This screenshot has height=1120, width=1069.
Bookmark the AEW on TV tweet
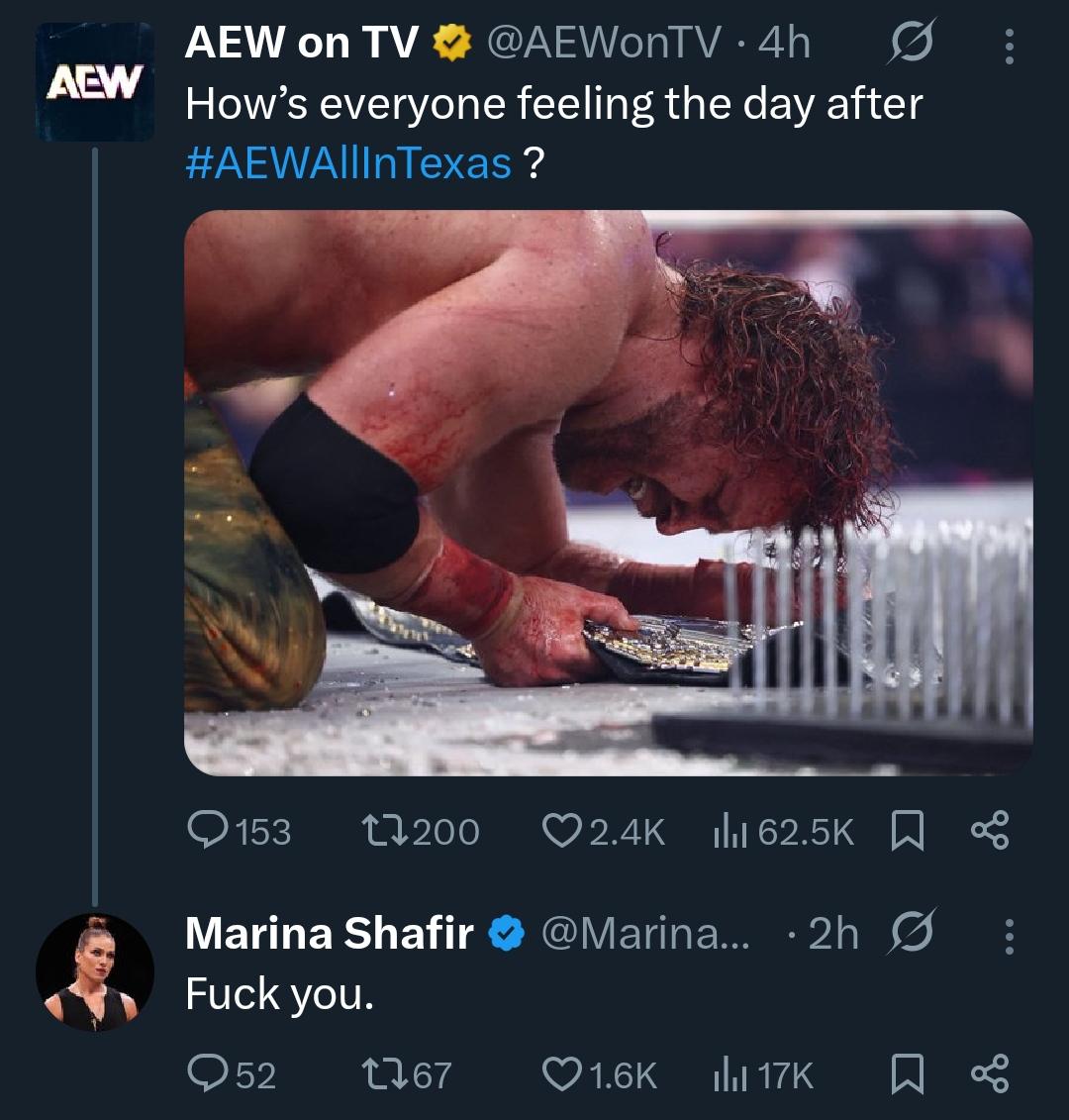pyautogui.click(x=906, y=831)
